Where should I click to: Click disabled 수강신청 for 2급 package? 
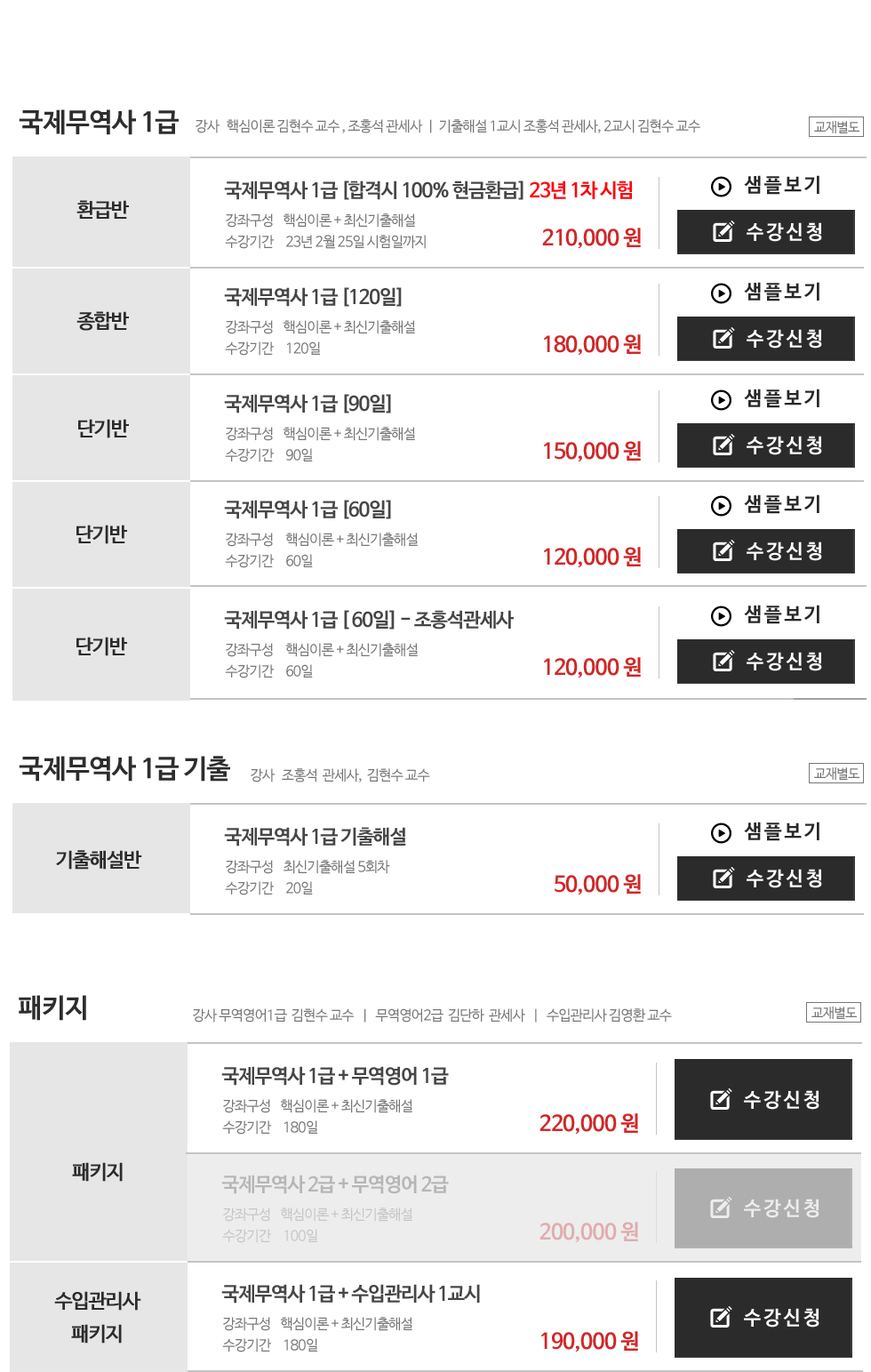click(763, 1208)
